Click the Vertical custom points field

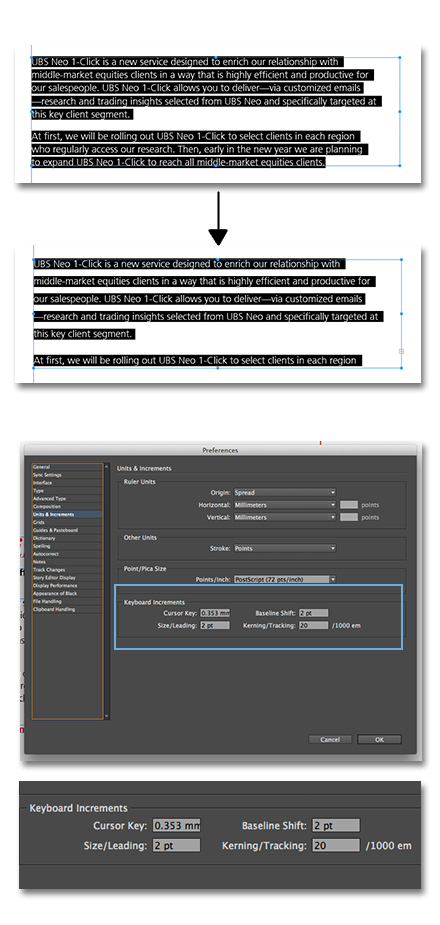point(349,517)
